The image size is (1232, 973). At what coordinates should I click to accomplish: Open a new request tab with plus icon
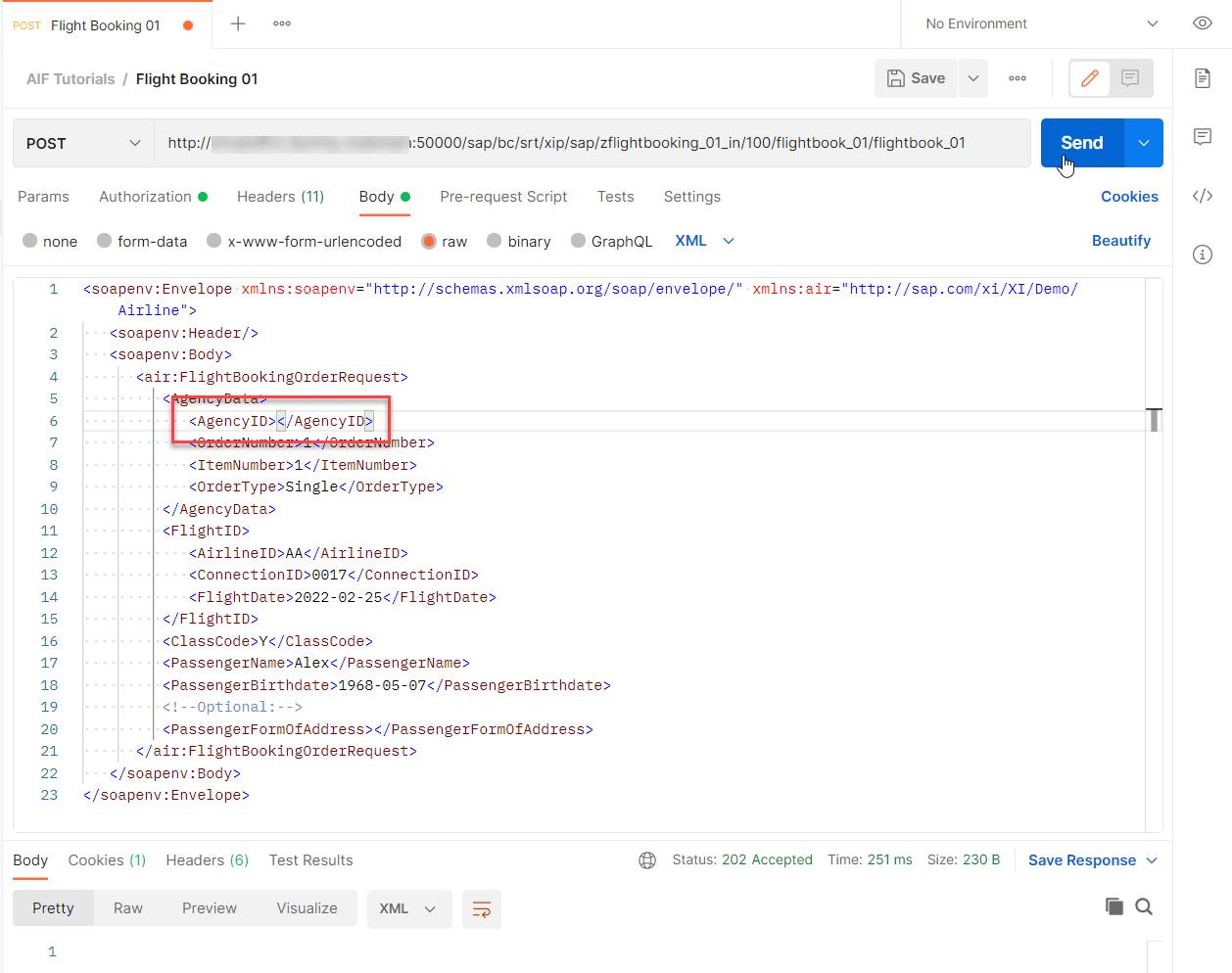(238, 23)
